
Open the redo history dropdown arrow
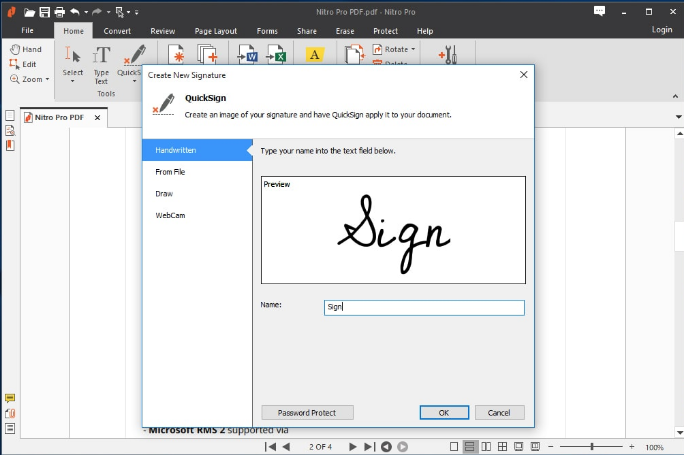point(108,12)
